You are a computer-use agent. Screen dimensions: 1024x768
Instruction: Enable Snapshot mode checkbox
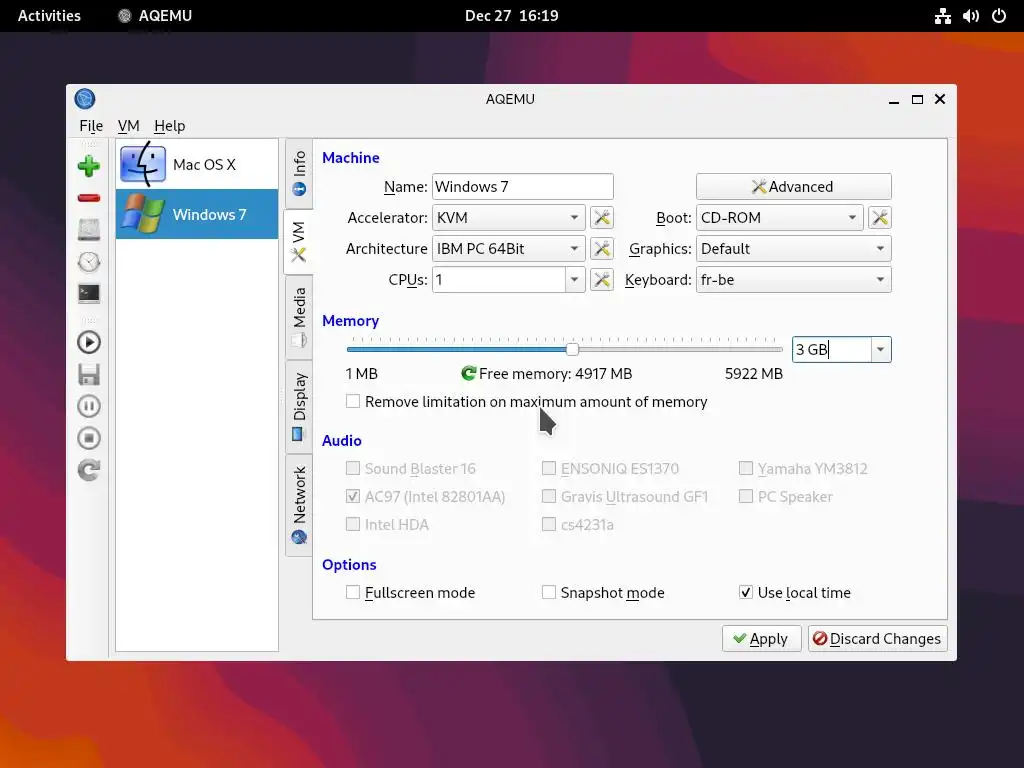[x=549, y=592]
